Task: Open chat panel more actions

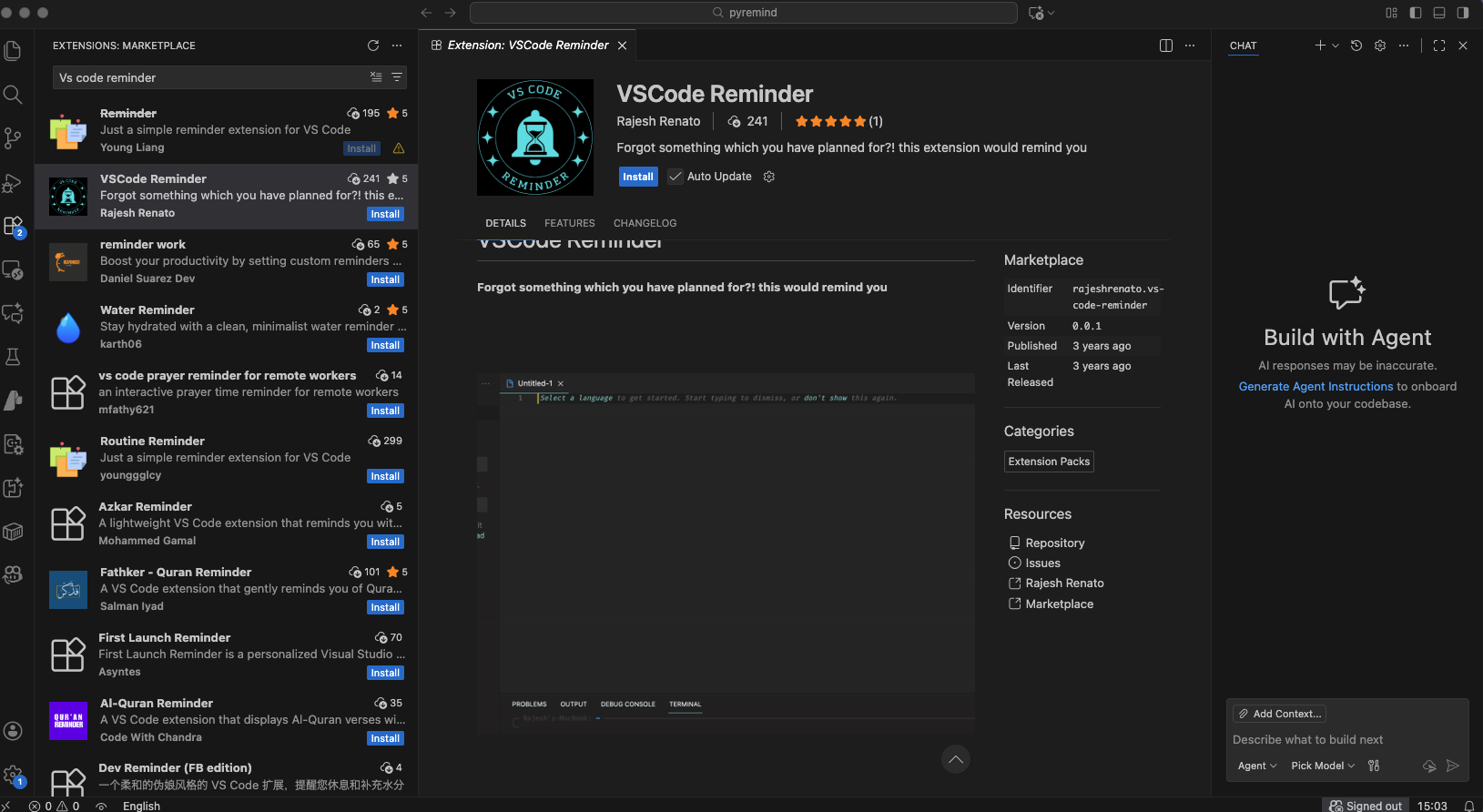Action: (x=1404, y=46)
